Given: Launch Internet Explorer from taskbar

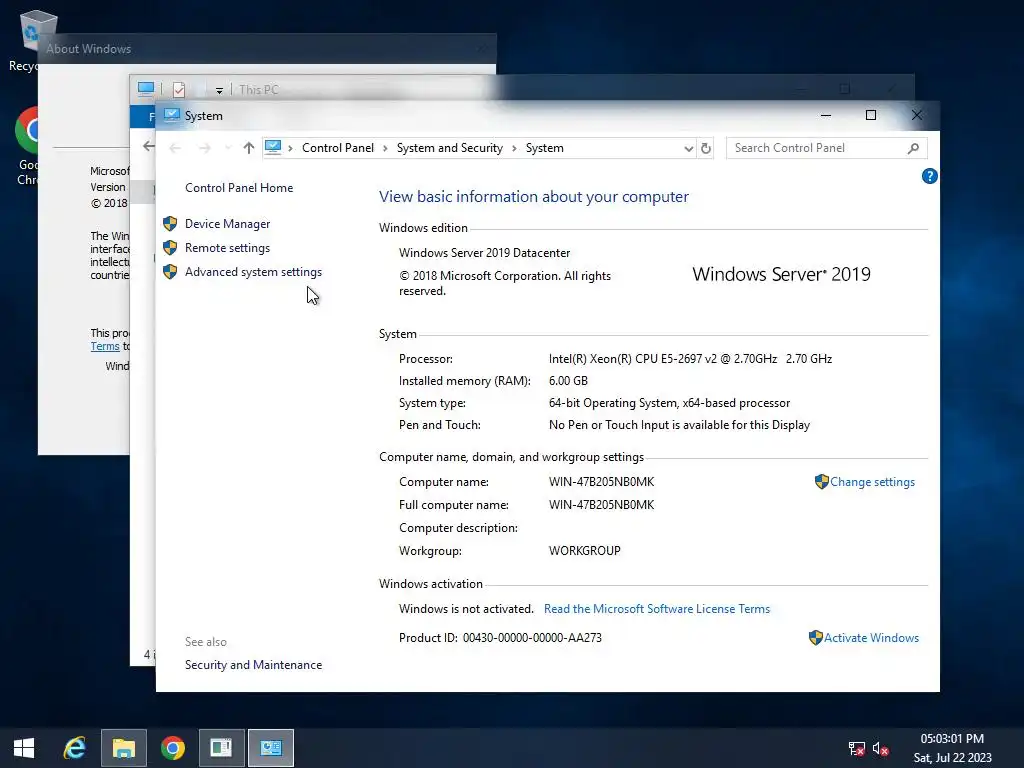Looking at the screenshot, I should [74, 748].
